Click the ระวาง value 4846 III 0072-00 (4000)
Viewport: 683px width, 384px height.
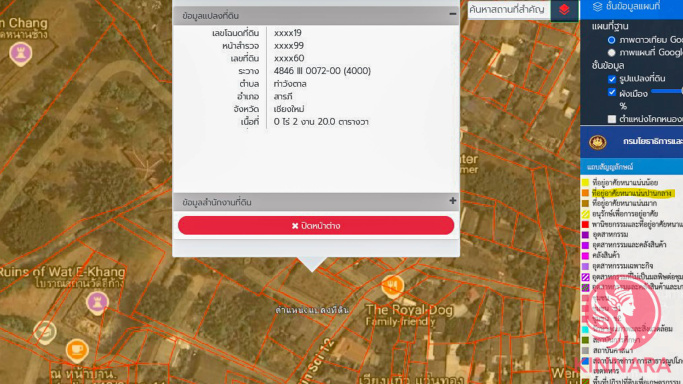coord(322,71)
